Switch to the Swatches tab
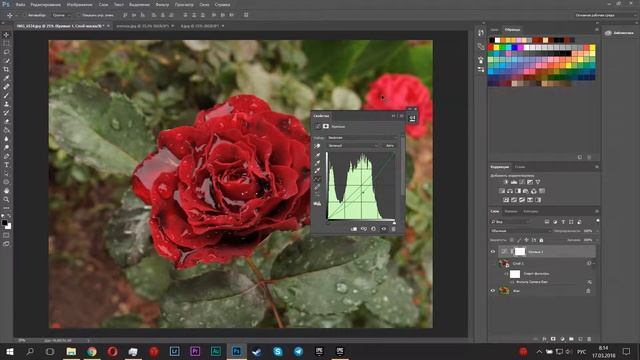 pyautogui.click(x=512, y=30)
